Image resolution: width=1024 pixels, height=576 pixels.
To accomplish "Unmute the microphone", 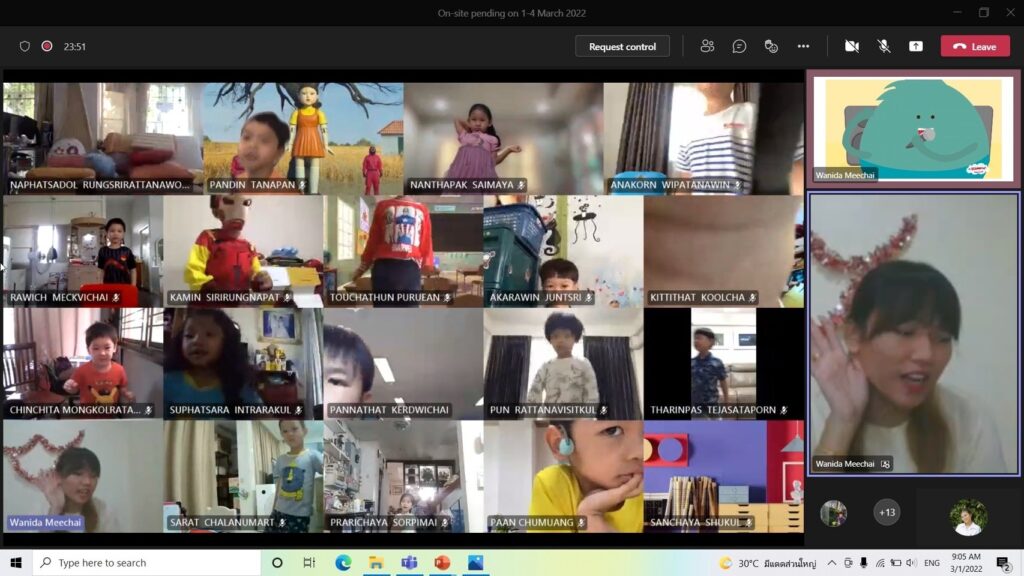I will coord(884,46).
